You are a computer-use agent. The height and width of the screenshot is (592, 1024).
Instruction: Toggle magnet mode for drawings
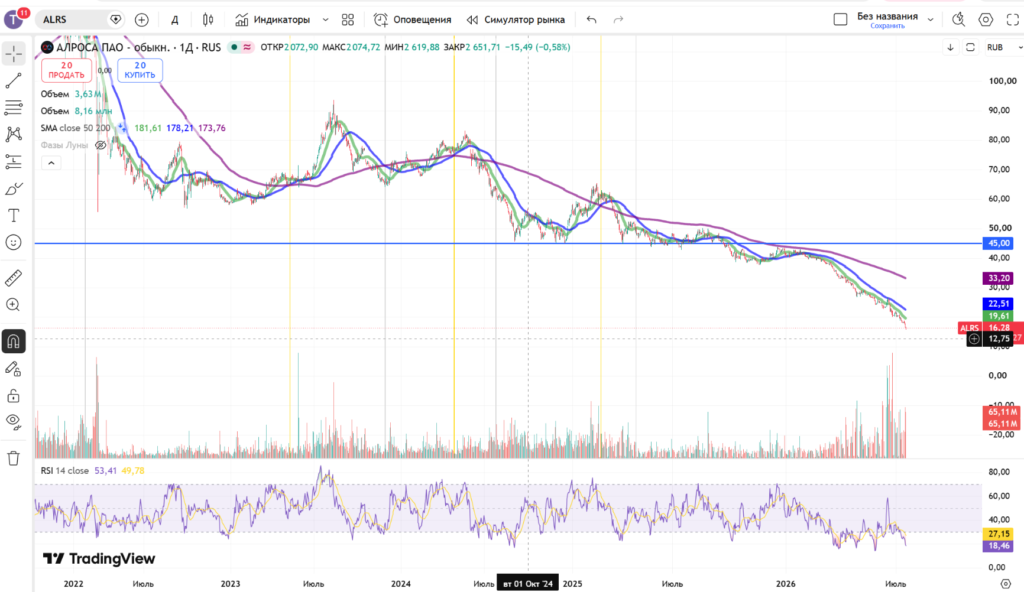[14, 341]
